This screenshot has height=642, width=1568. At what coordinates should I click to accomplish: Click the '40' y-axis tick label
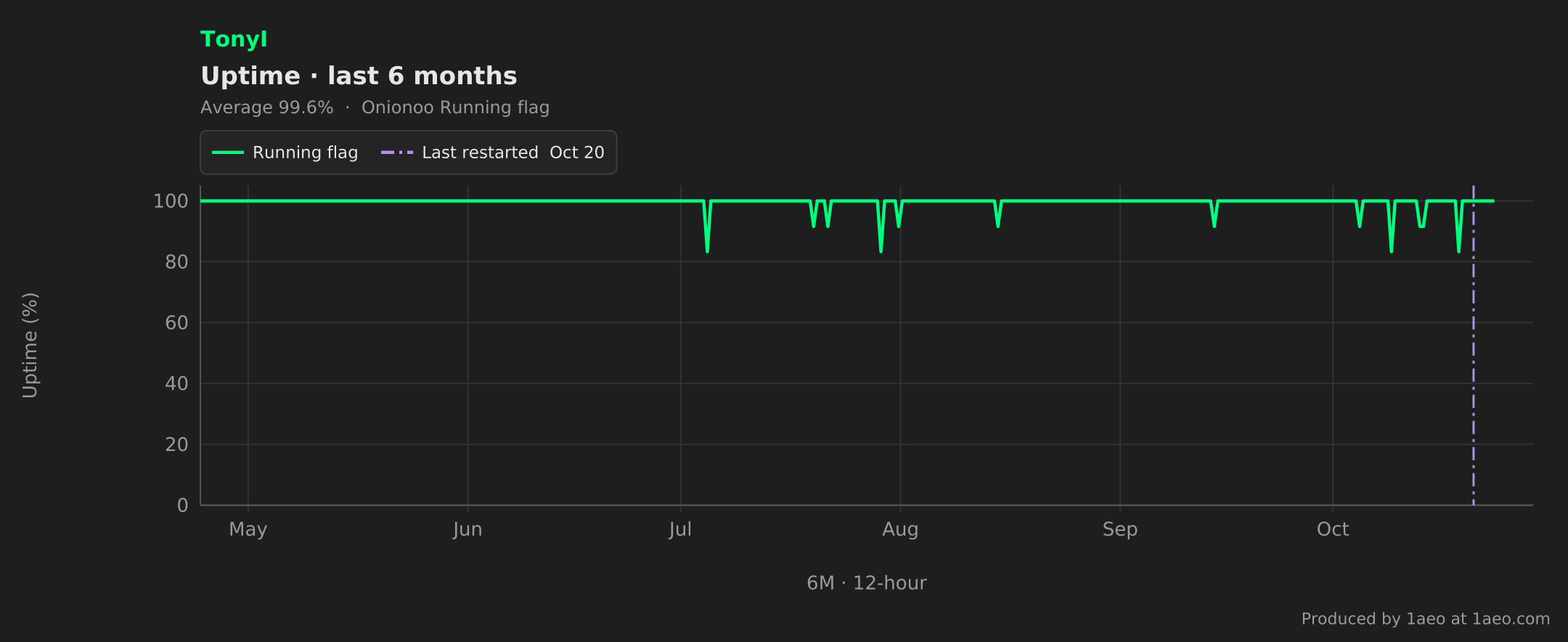tap(176, 383)
